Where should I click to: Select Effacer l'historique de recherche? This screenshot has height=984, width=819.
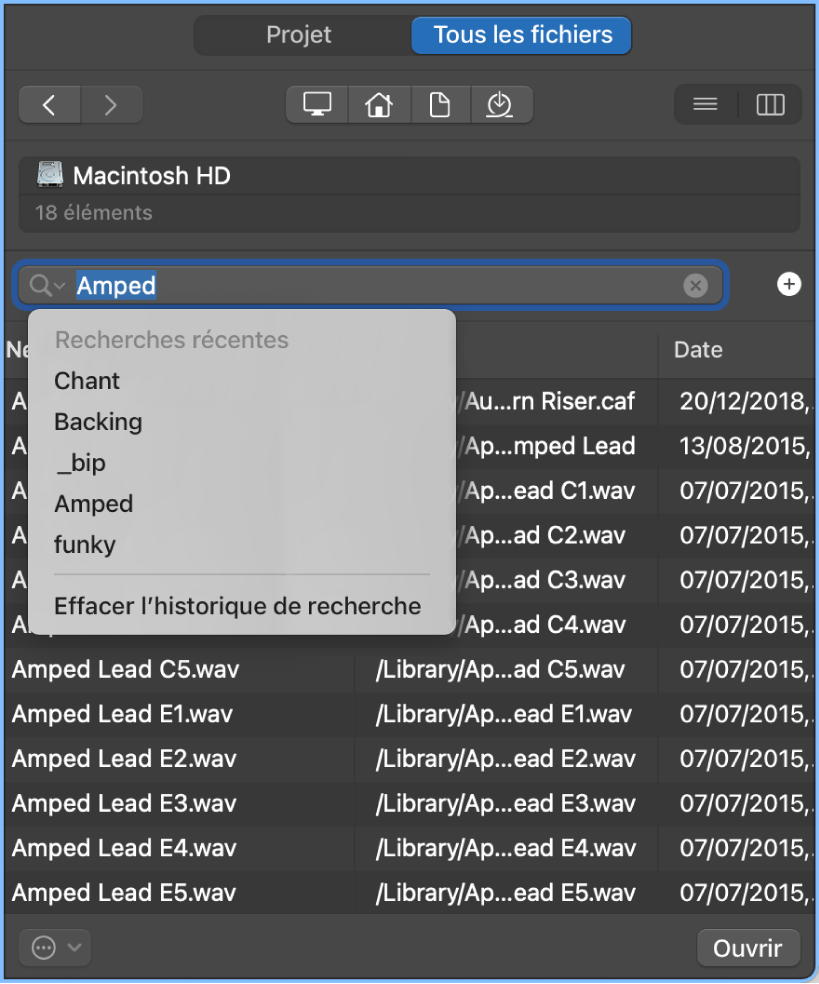[x=237, y=605]
